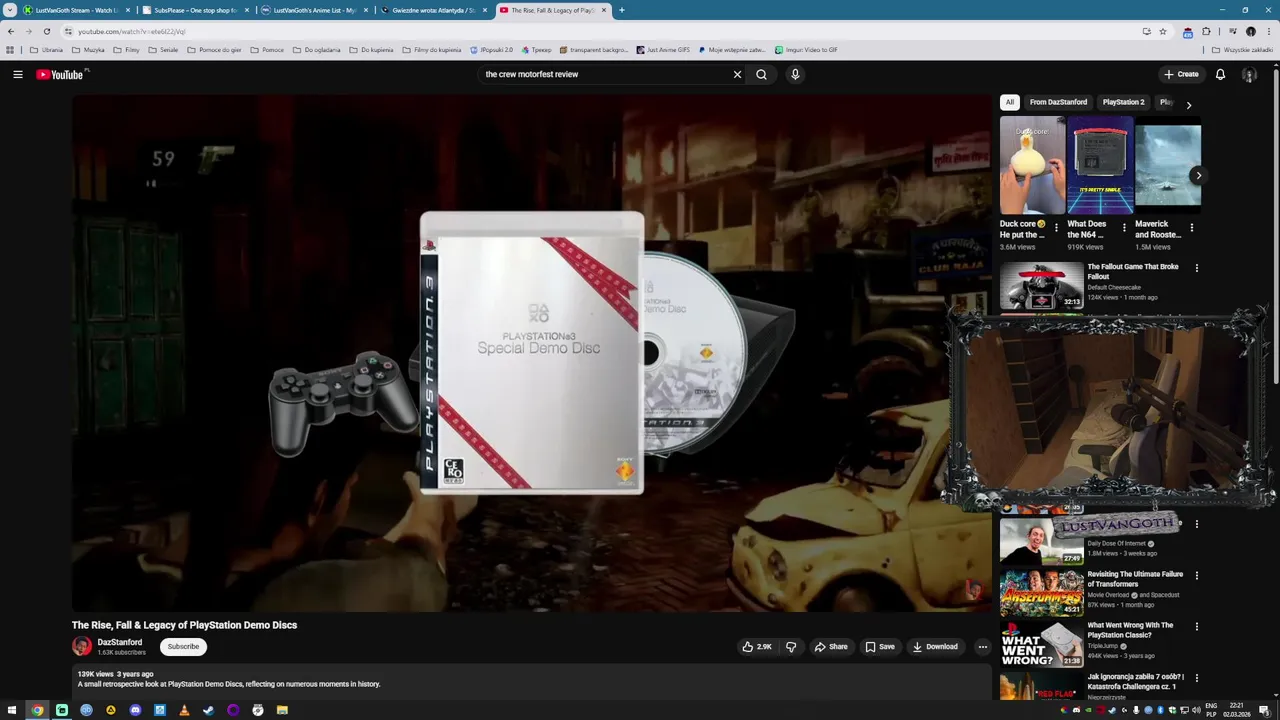The image size is (1280, 720).
Task: Open Chrome's apps grid in bookmarks bar
Action: [x=10, y=49]
